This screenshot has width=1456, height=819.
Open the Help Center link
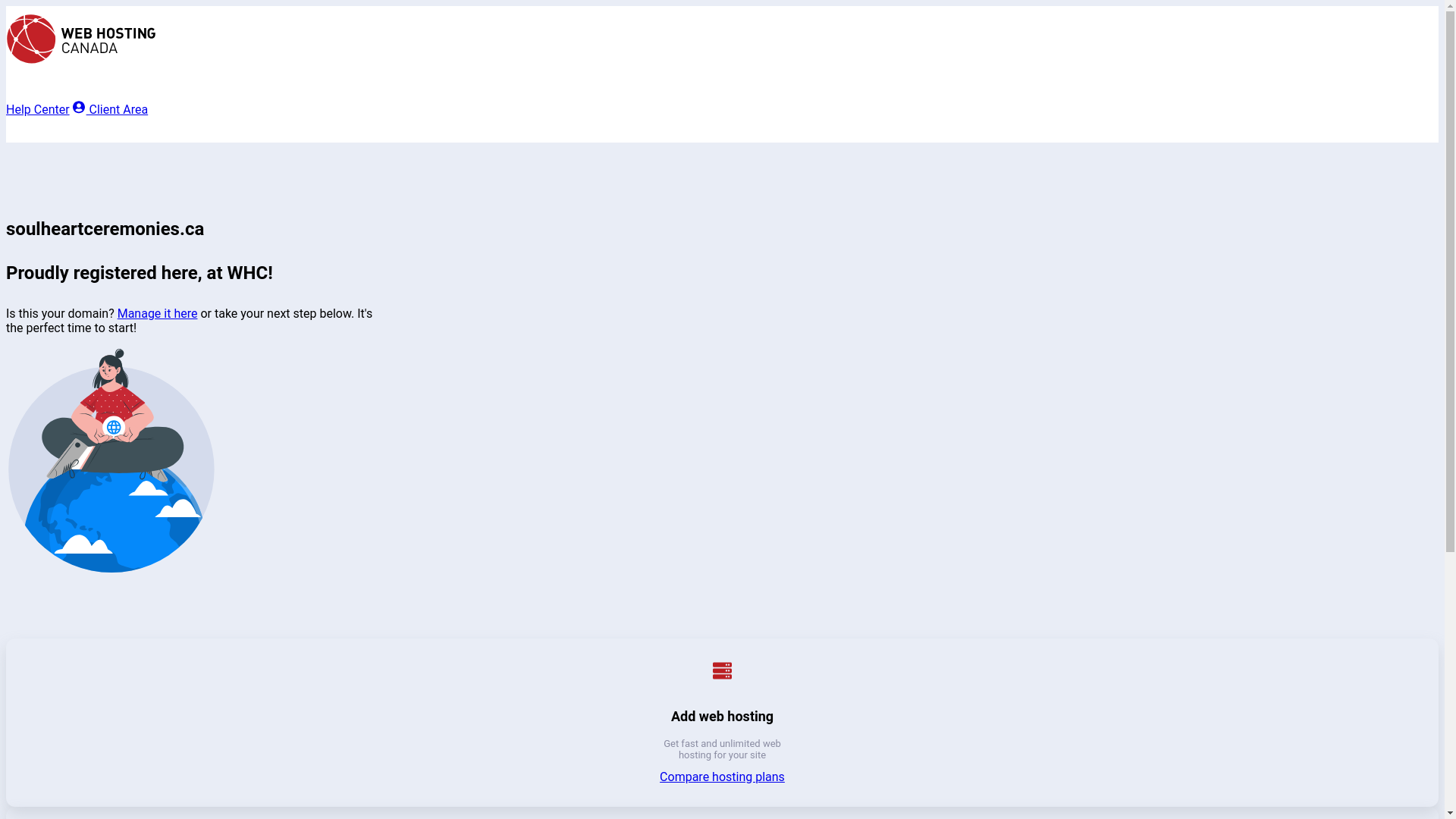[37, 110]
